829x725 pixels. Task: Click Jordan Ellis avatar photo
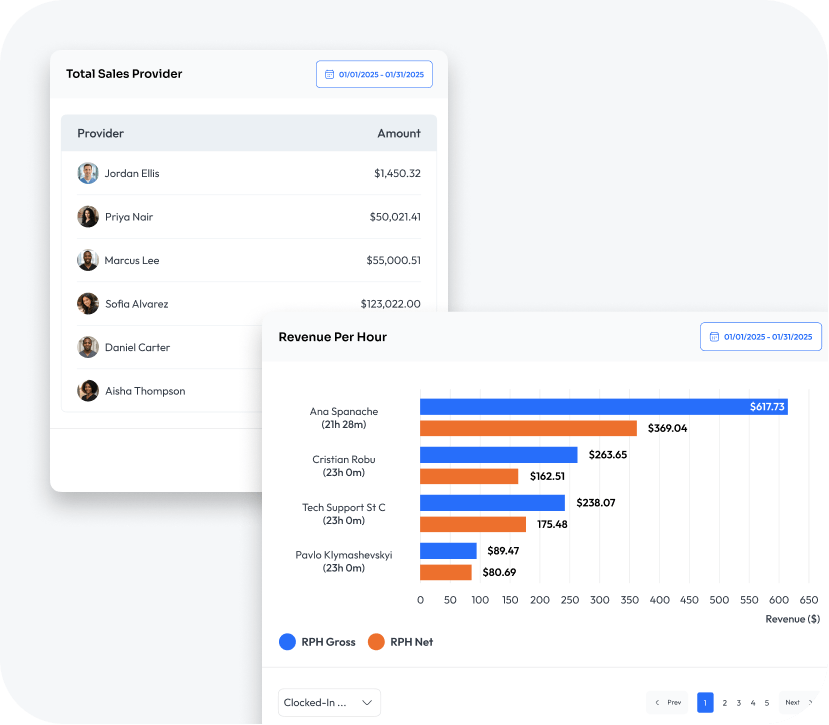[x=88, y=173]
